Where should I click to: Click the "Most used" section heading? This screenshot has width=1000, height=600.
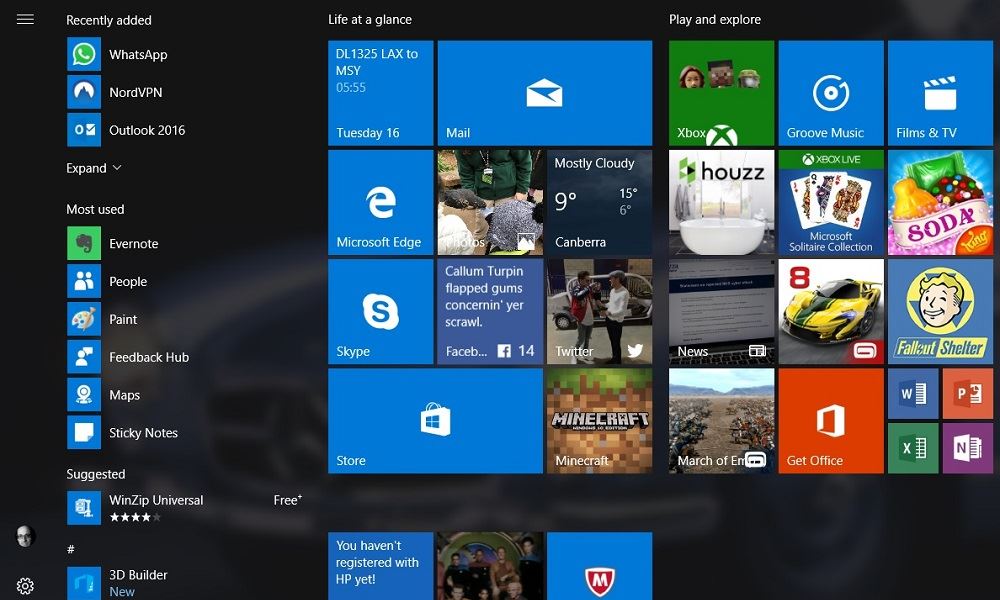click(x=96, y=209)
